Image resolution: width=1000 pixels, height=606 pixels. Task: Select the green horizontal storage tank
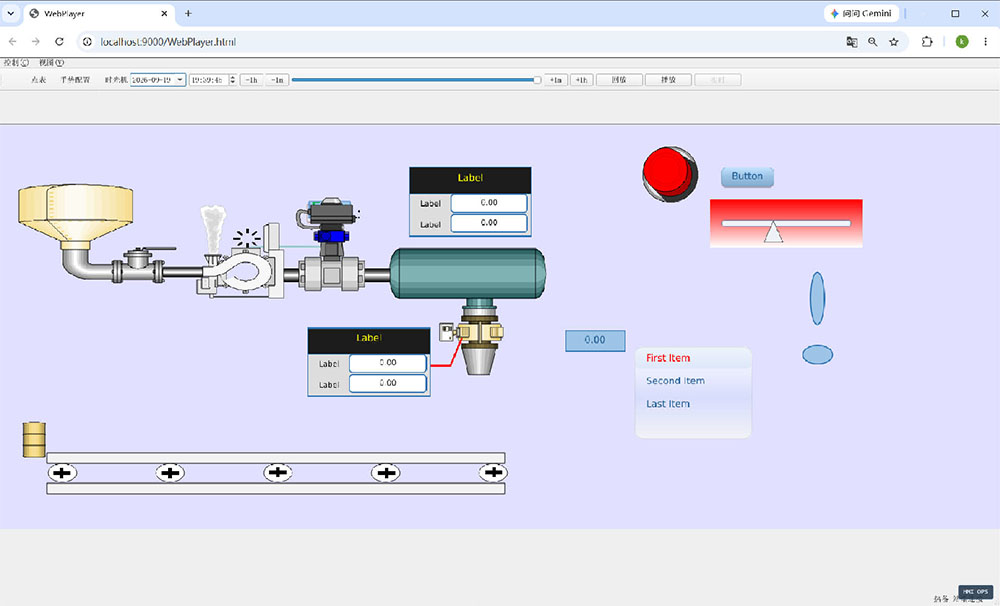pos(468,273)
